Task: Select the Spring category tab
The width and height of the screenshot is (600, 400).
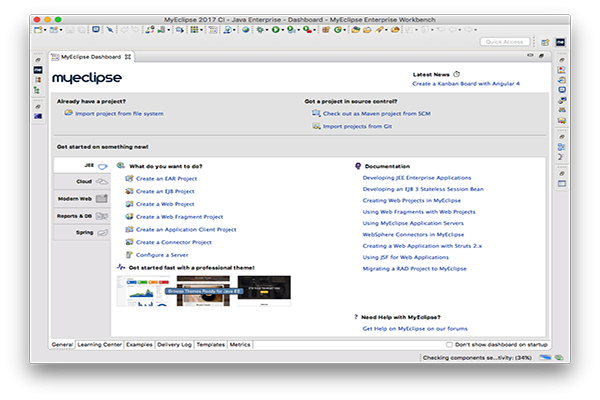Action: click(x=83, y=232)
